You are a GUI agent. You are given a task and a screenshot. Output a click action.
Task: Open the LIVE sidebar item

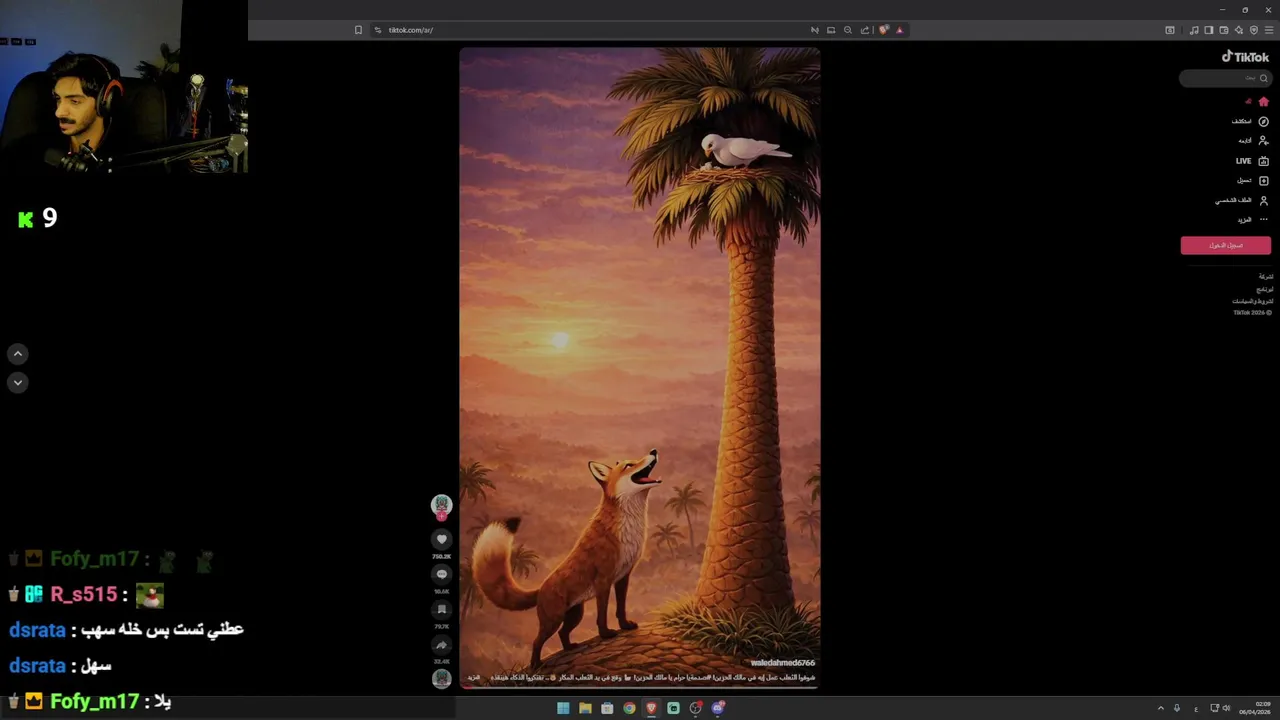pyautogui.click(x=1252, y=161)
